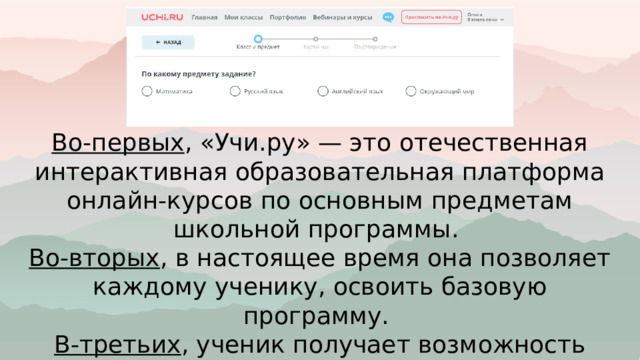
Task: Go to Мои классы
Action: tap(244, 18)
